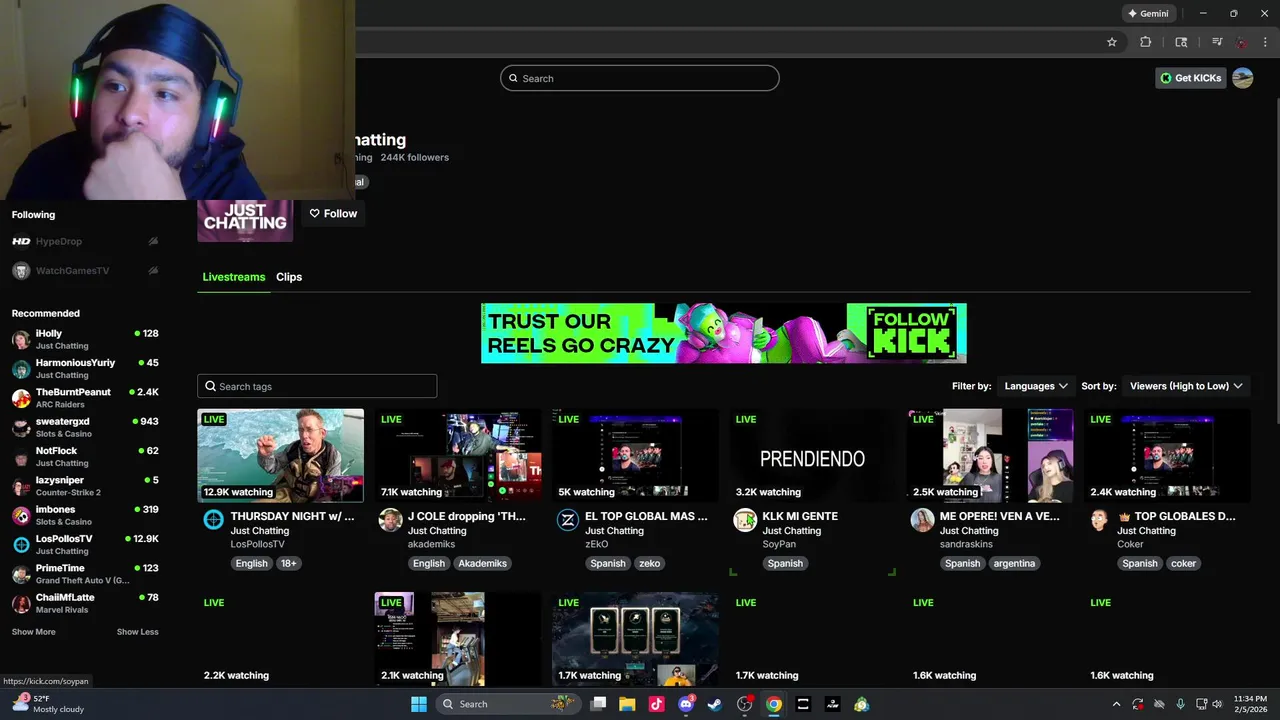Screen dimensions: 1280x720
Task: Click the Windows taskbar search box
Action: point(508,704)
